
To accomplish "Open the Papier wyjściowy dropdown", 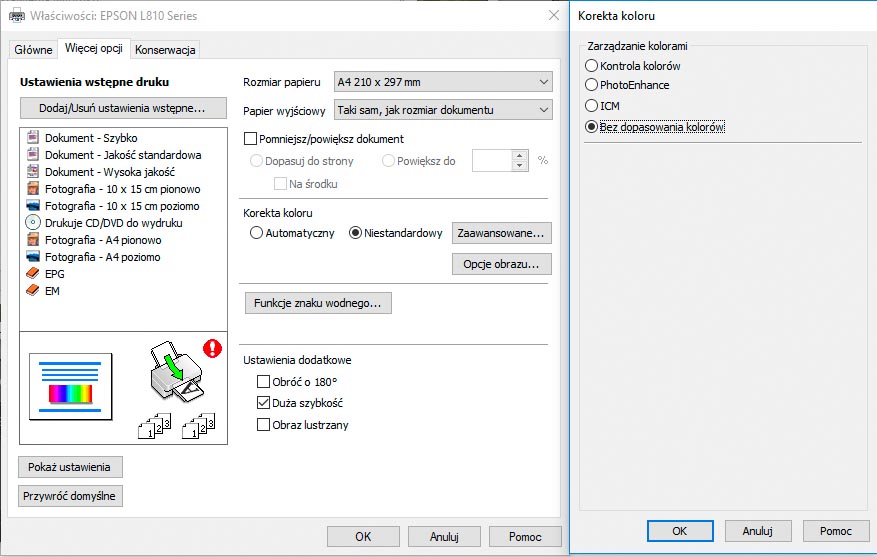I will tap(443, 110).
